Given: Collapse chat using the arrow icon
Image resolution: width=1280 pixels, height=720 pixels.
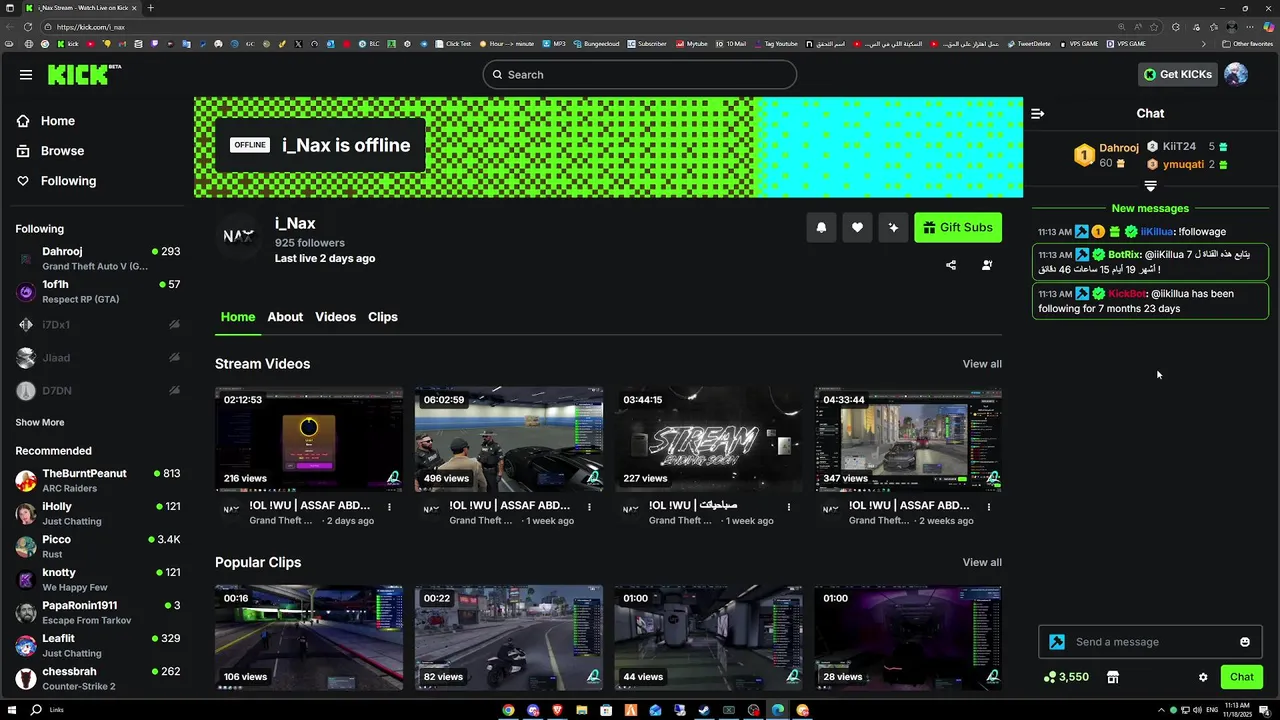Looking at the screenshot, I should (x=1038, y=113).
